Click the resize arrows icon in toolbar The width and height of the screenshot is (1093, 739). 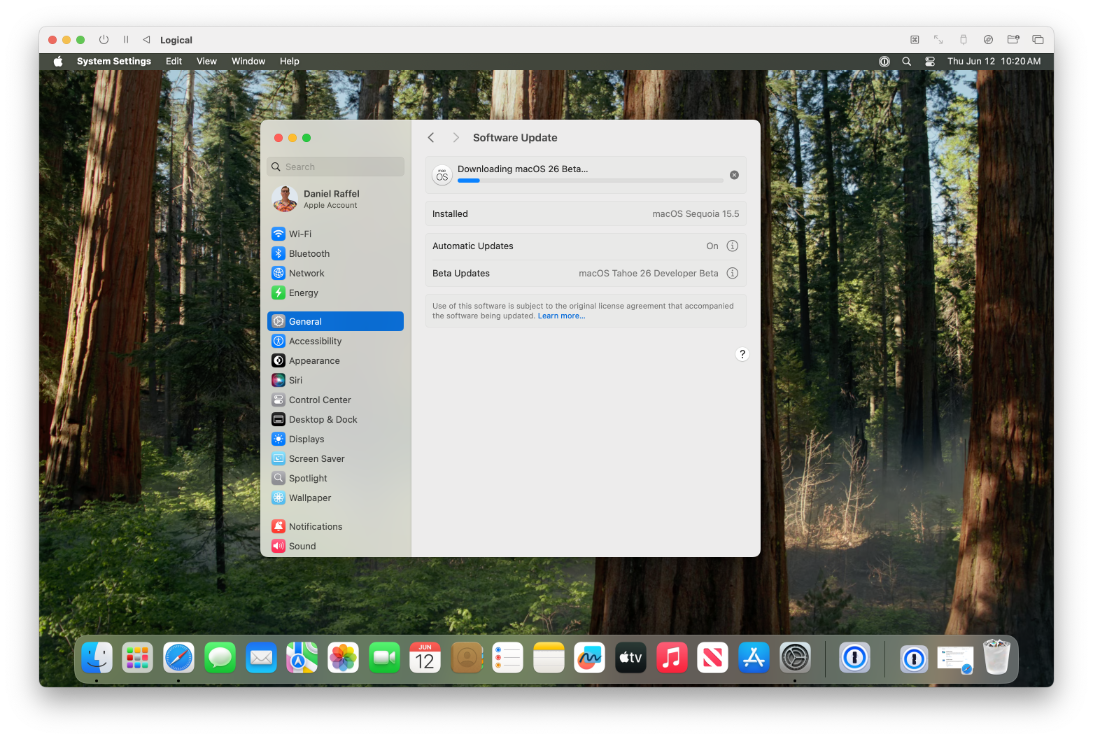click(x=938, y=40)
